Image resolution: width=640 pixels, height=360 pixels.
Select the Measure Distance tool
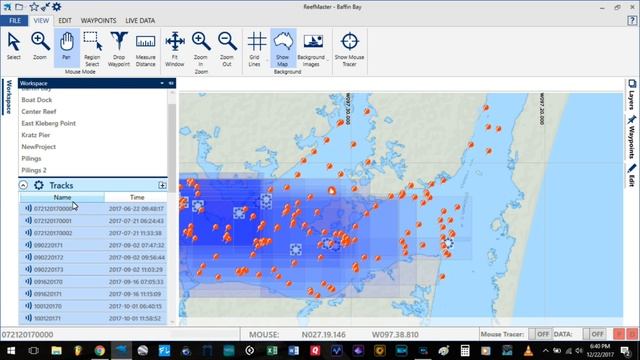tap(145, 49)
